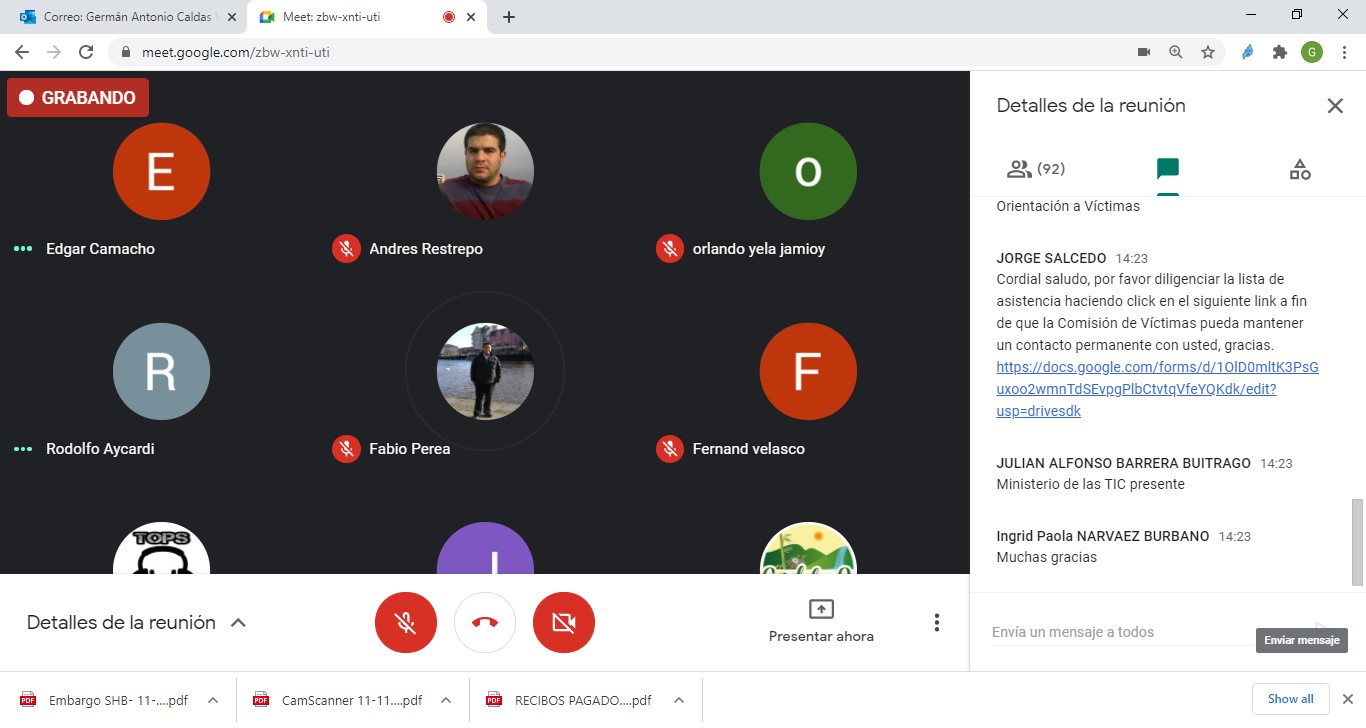This screenshot has width=1366, height=728.
Task: Click Show all downloads button
Action: tap(1290, 699)
